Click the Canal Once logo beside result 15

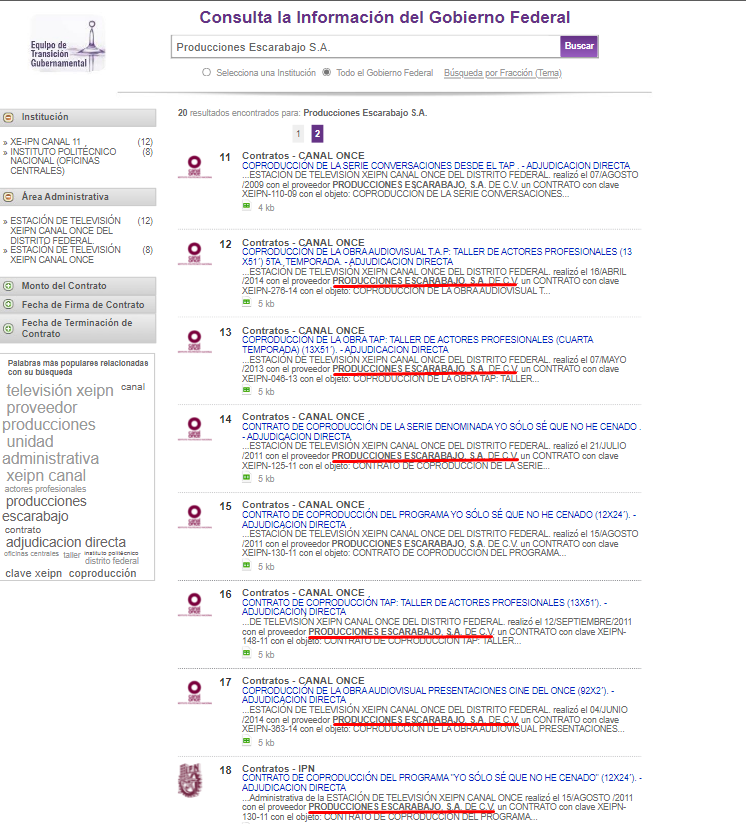[194, 516]
